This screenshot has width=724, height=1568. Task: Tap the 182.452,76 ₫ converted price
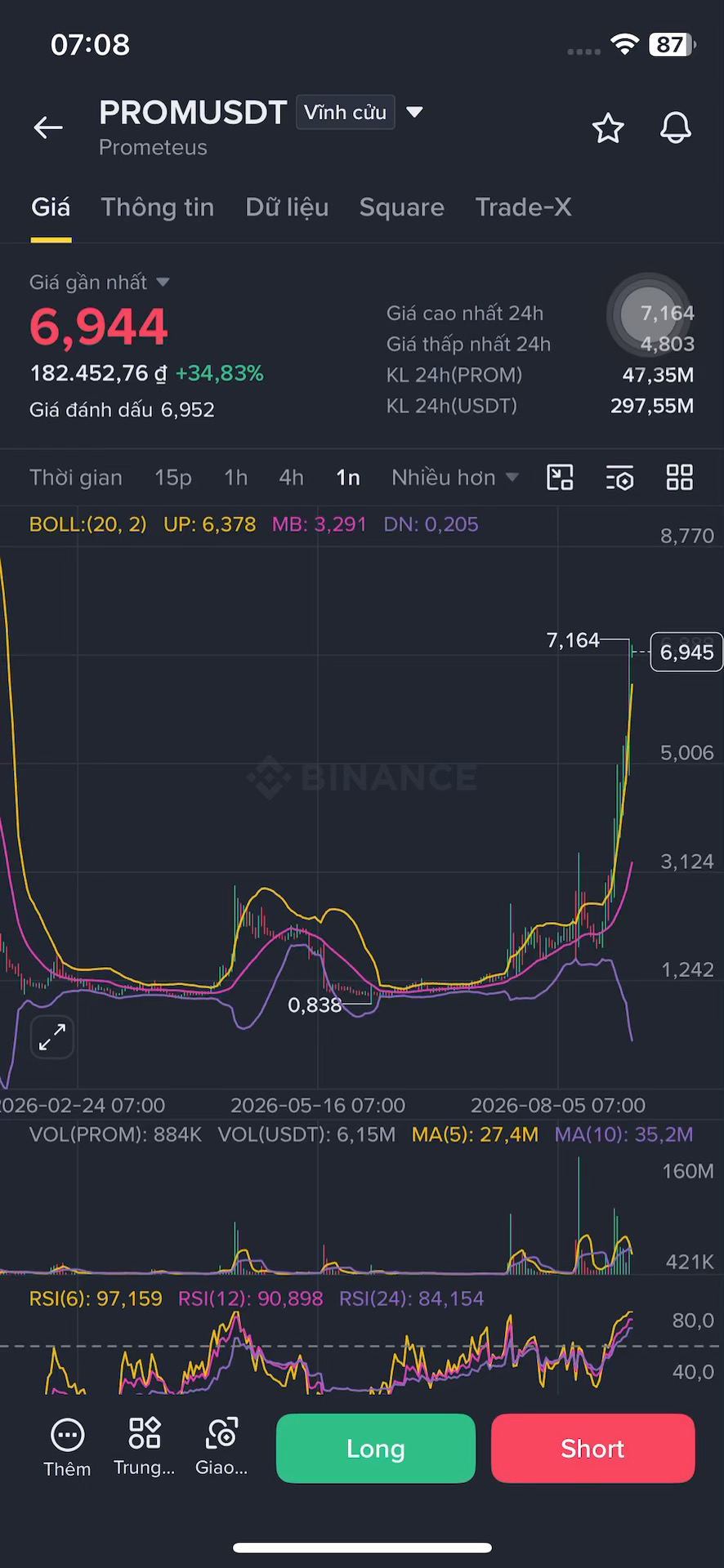pos(98,374)
